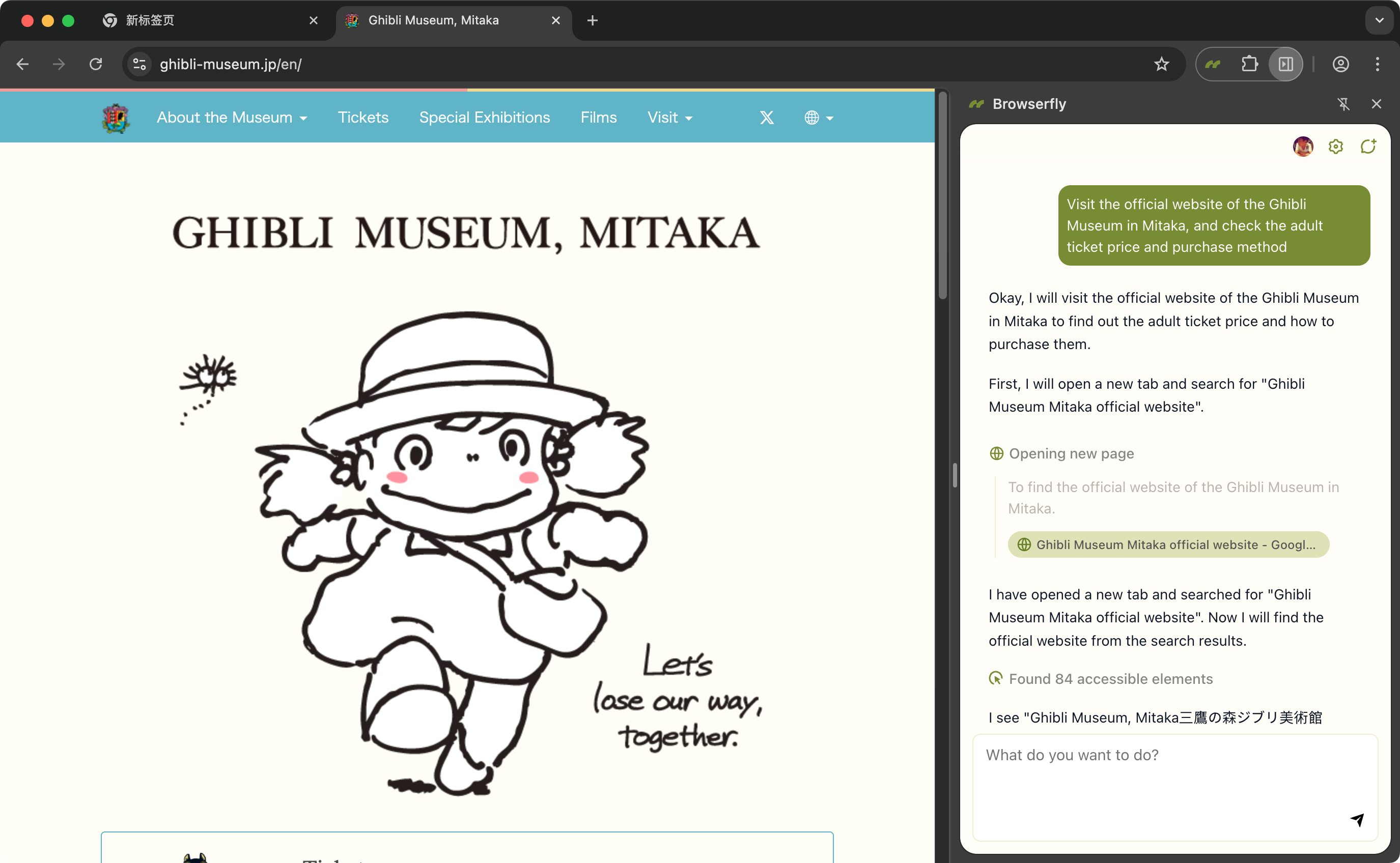This screenshot has height=863, width=1400.
Task: Start a new chat in Browserfly
Action: click(x=1368, y=147)
